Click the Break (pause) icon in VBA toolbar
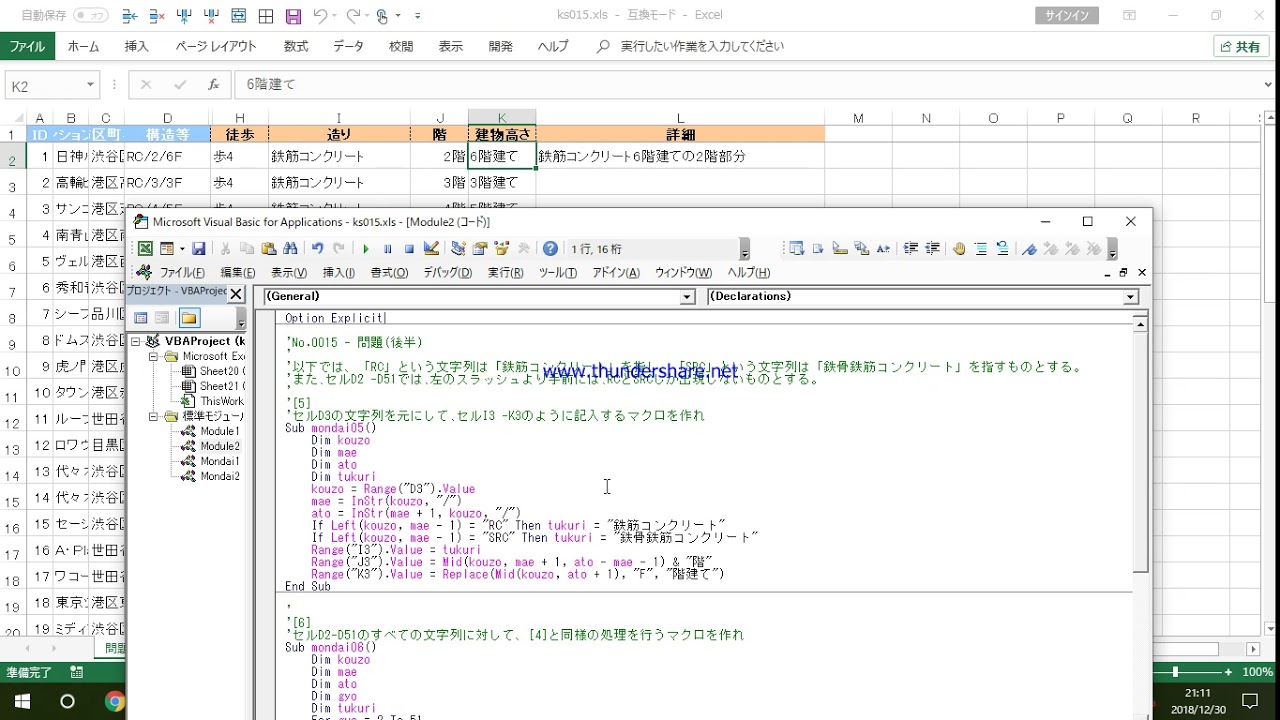The height and width of the screenshot is (720, 1280). 388,249
